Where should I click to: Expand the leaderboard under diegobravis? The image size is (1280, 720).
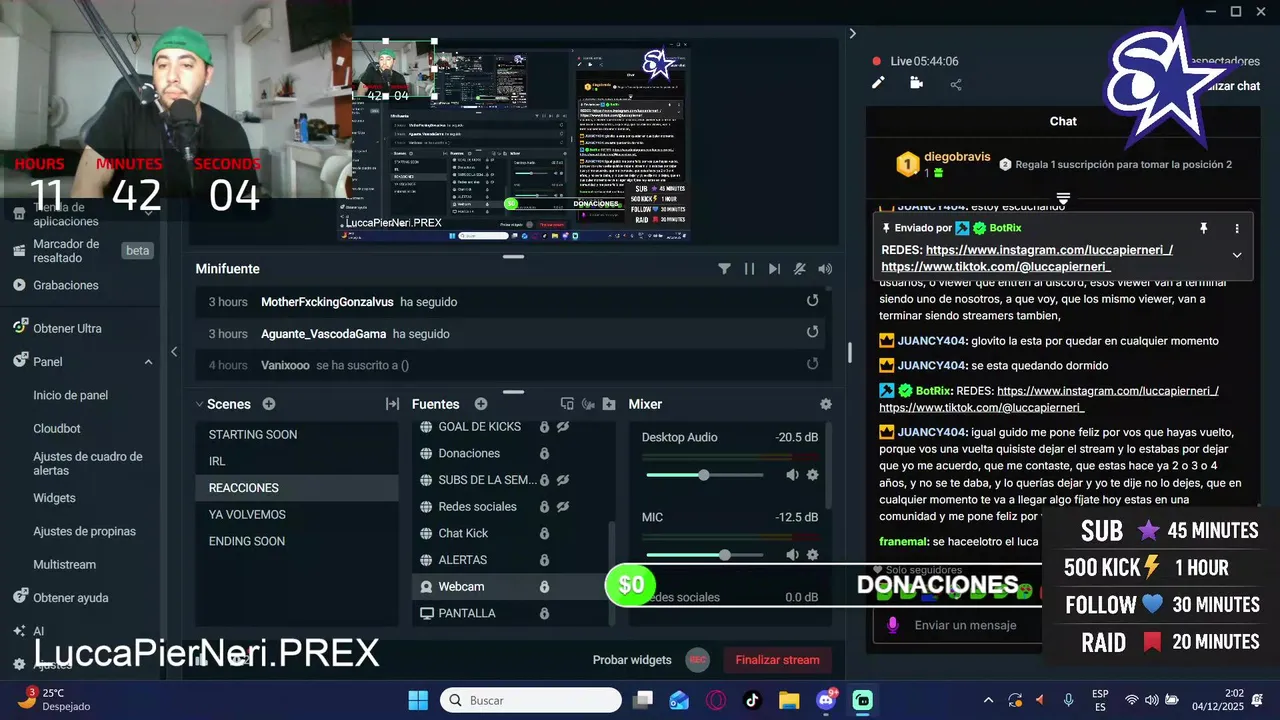(1063, 198)
